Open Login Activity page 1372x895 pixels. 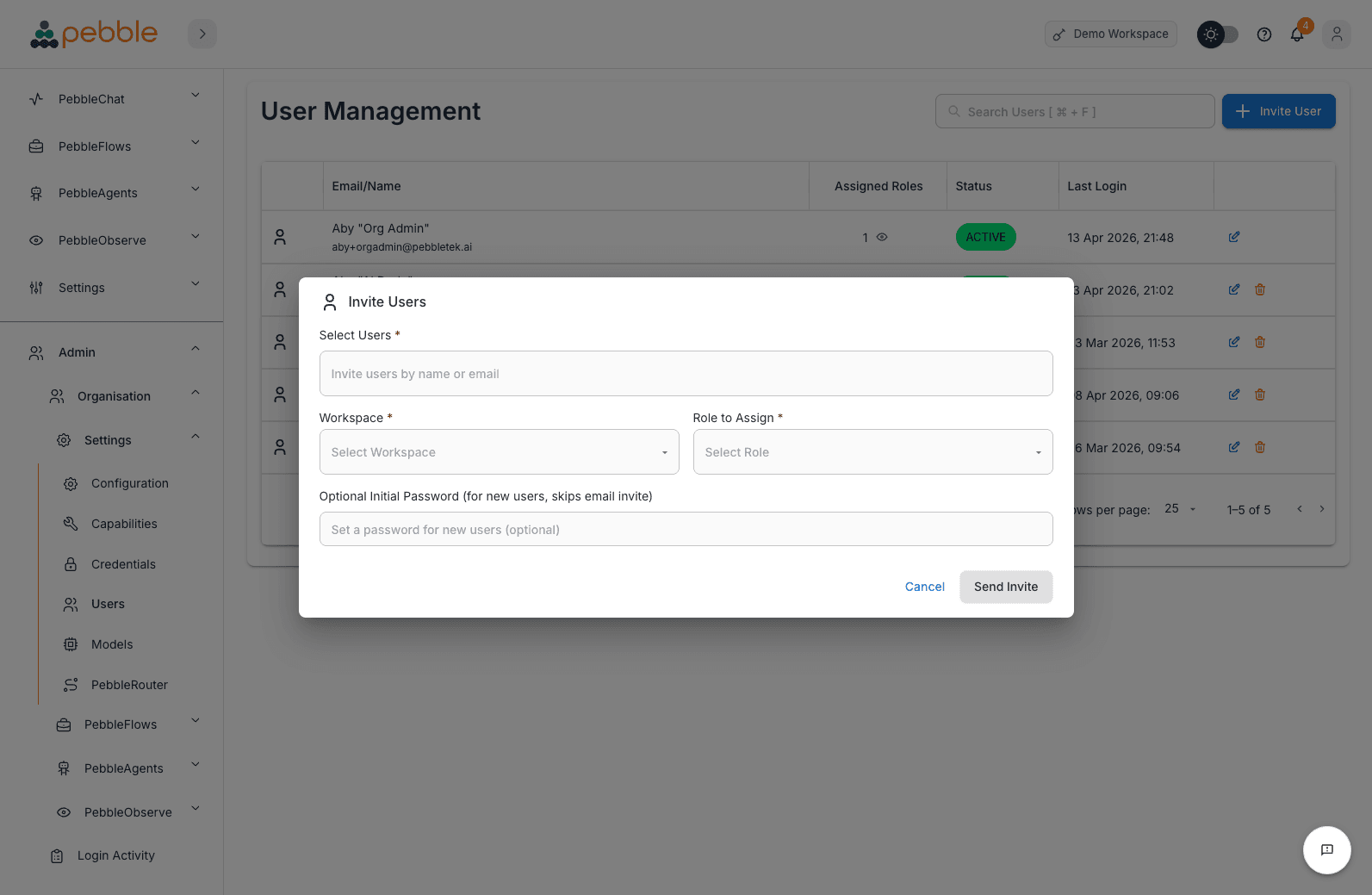[x=115, y=855]
